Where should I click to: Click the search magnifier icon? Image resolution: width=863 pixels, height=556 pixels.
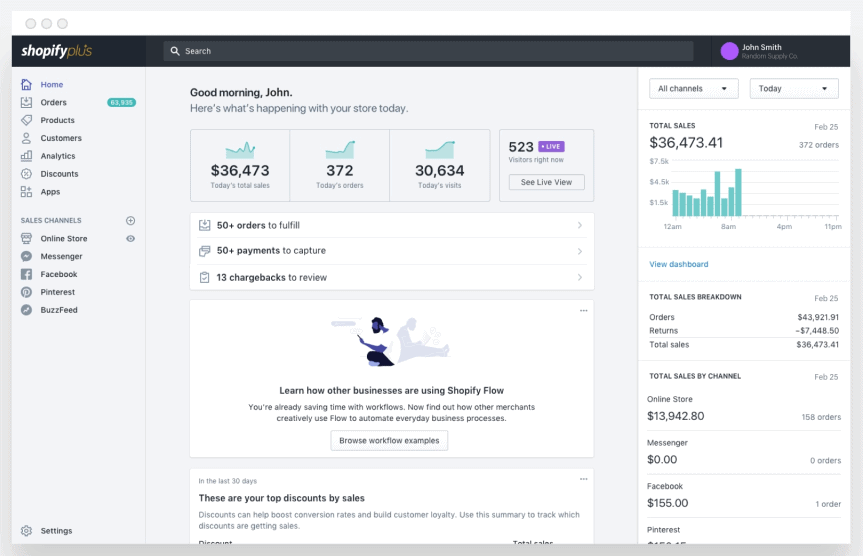tap(175, 51)
